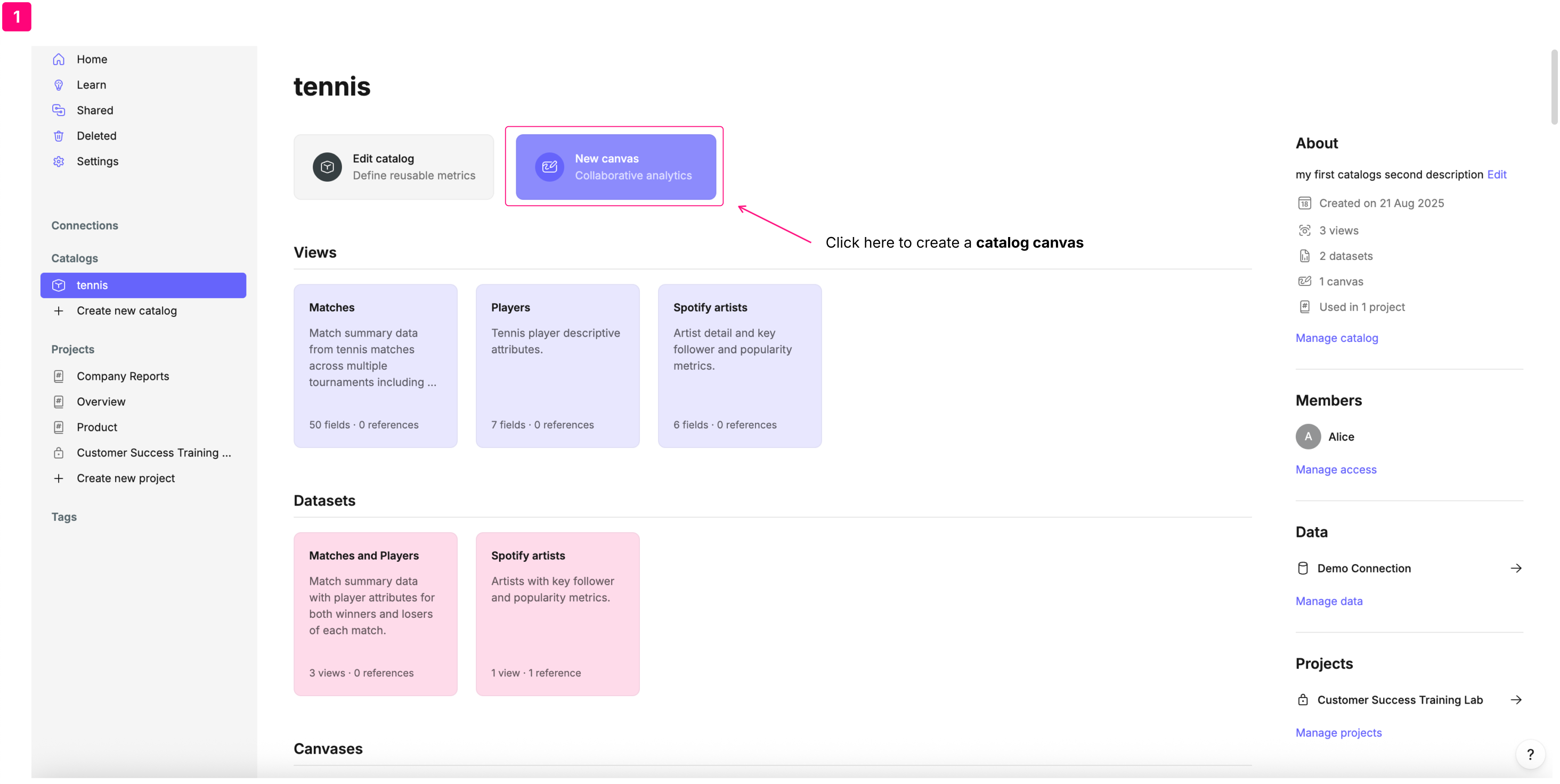Expand the Tags sidebar section
Image resolution: width=1560 pixels, height=784 pixels.
pyautogui.click(x=64, y=517)
